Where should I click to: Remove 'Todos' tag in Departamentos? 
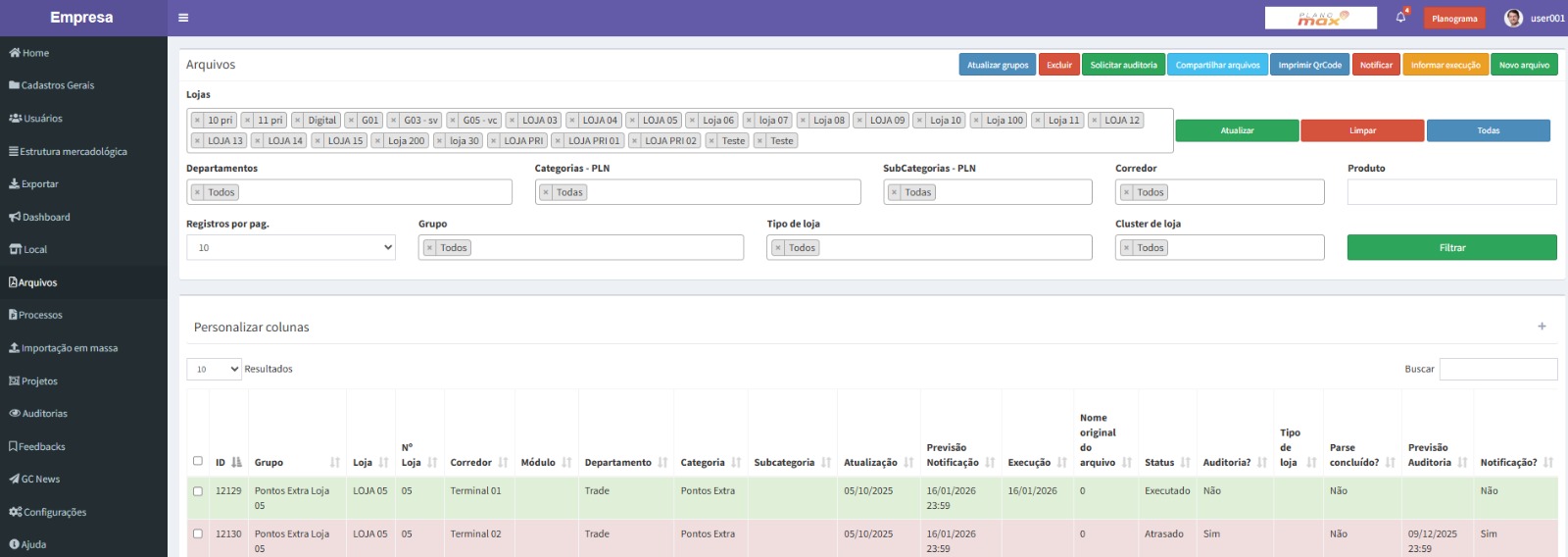coord(197,193)
